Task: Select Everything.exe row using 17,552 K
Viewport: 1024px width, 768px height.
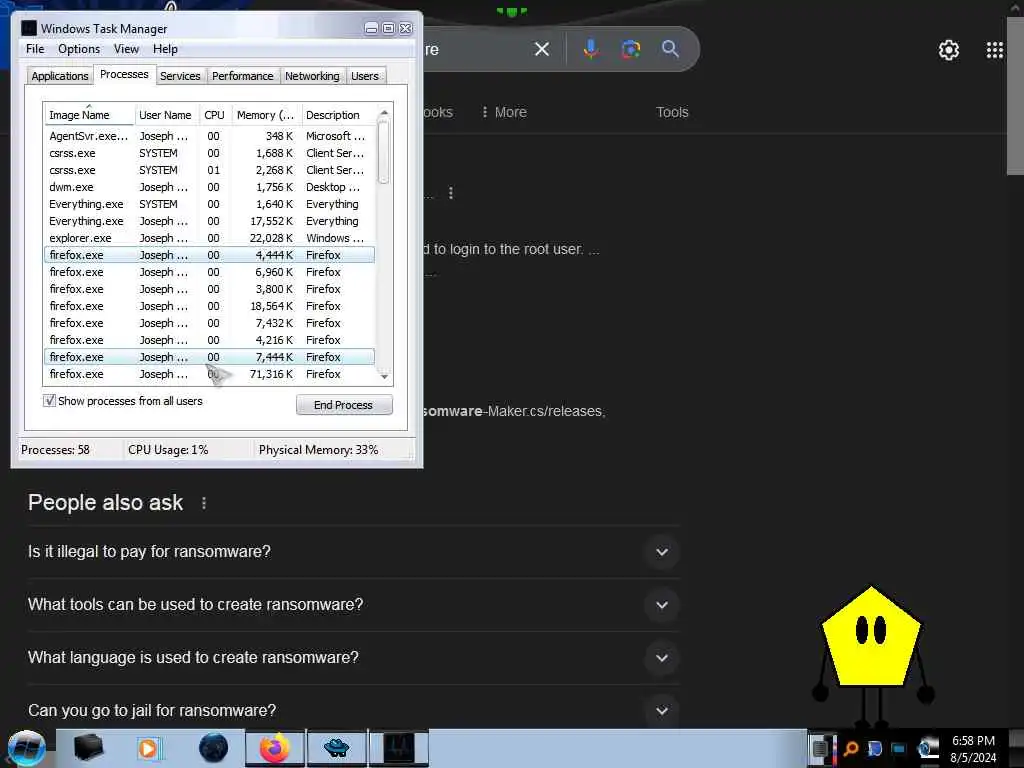Action: click(x=210, y=221)
